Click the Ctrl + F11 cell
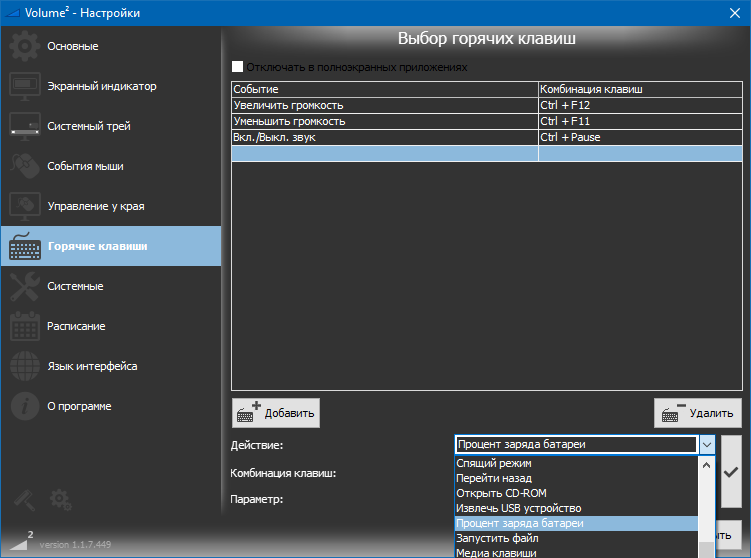 tap(640, 121)
